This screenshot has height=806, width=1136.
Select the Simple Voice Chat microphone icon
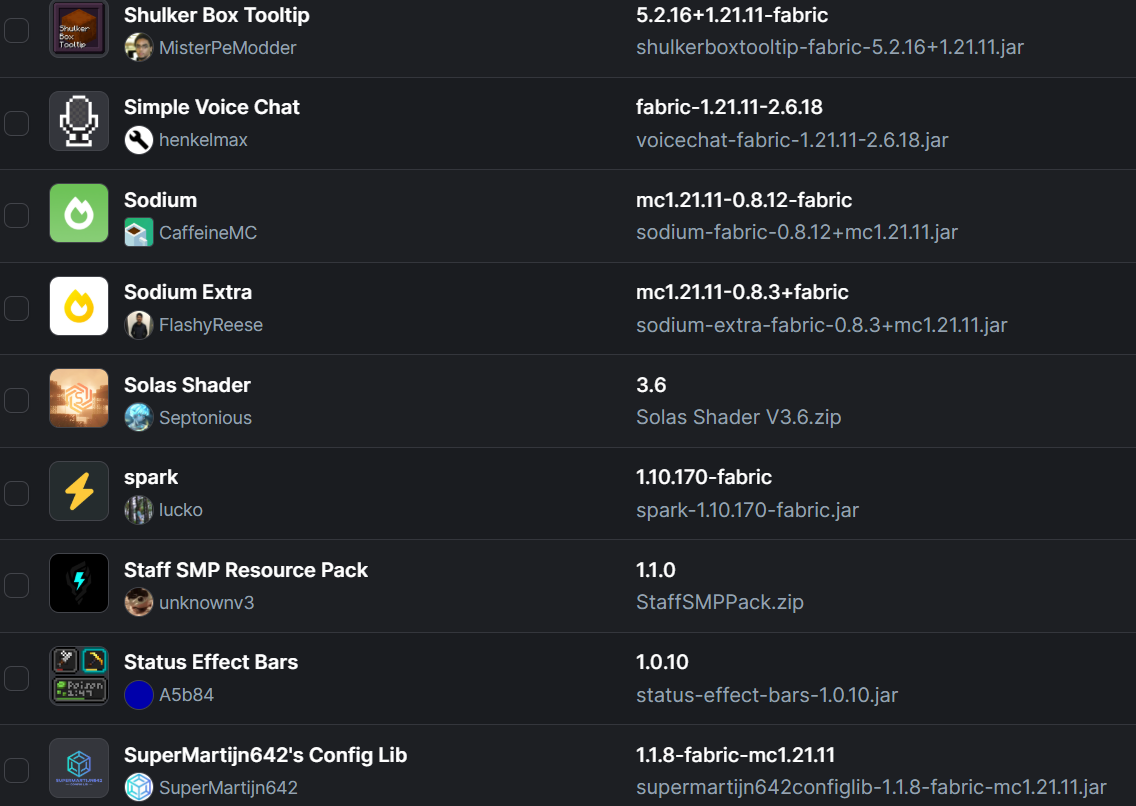click(x=79, y=121)
